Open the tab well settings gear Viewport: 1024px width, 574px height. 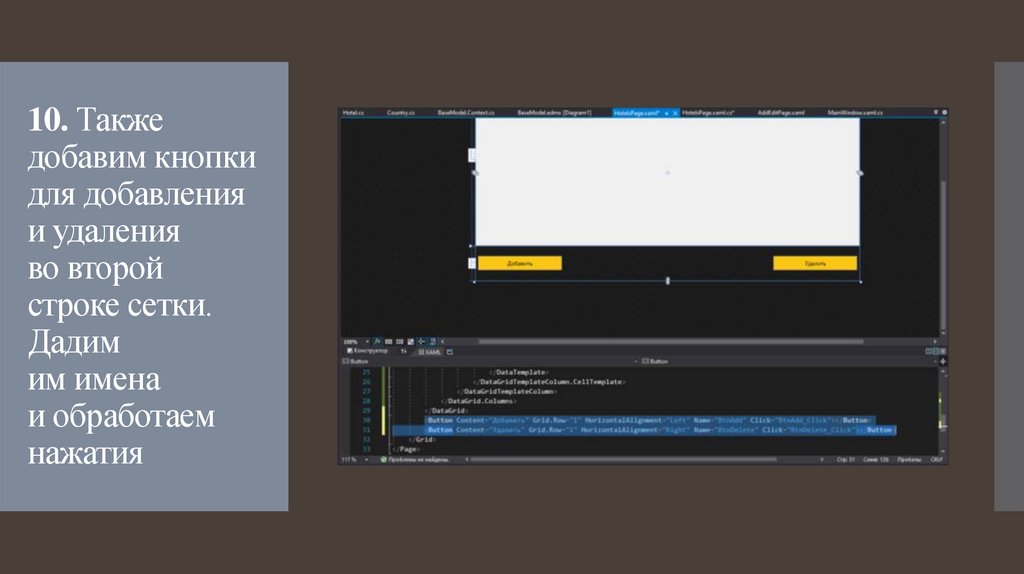944,113
